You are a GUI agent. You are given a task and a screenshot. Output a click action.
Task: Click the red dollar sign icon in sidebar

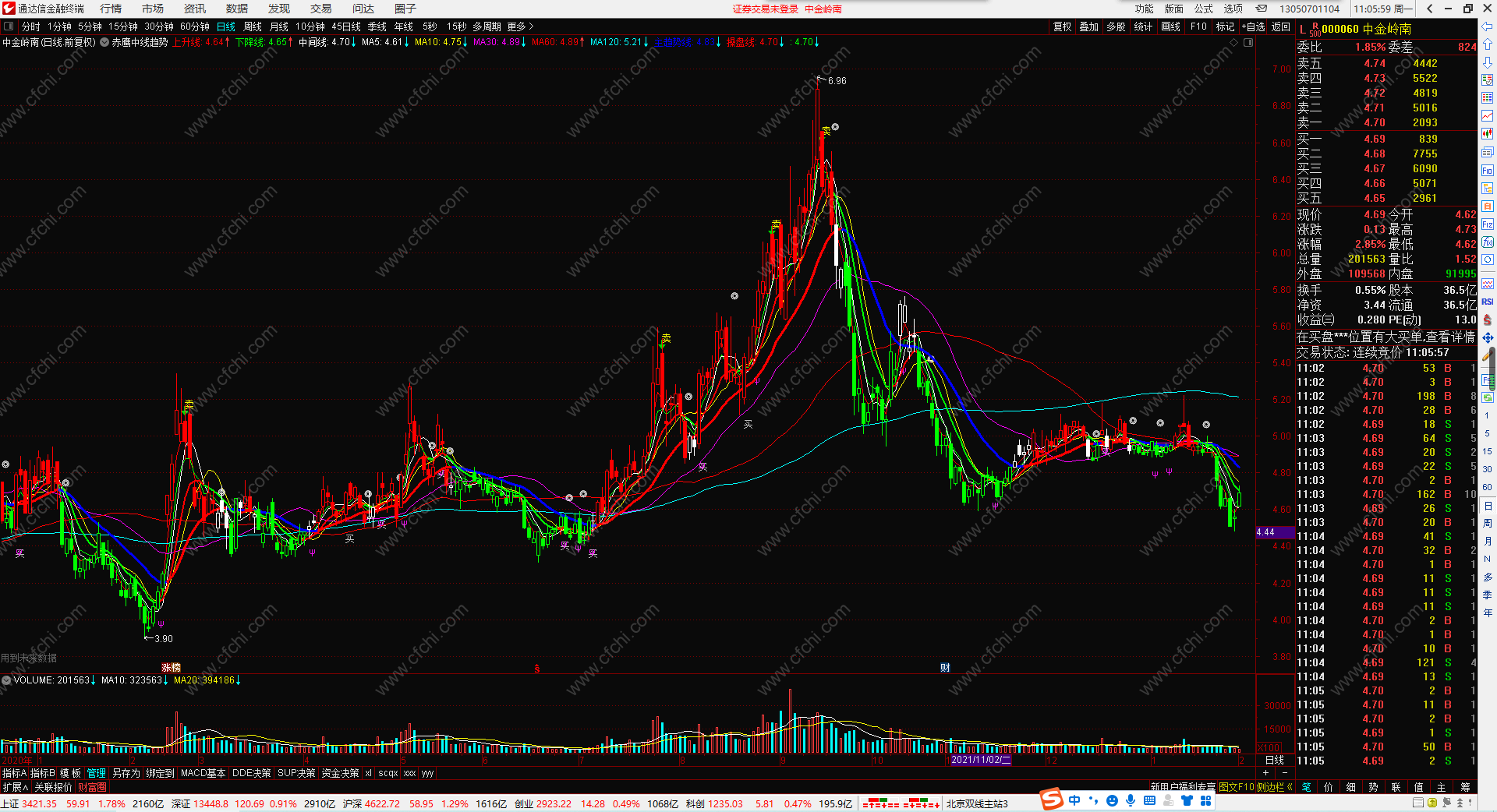point(1487,320)
